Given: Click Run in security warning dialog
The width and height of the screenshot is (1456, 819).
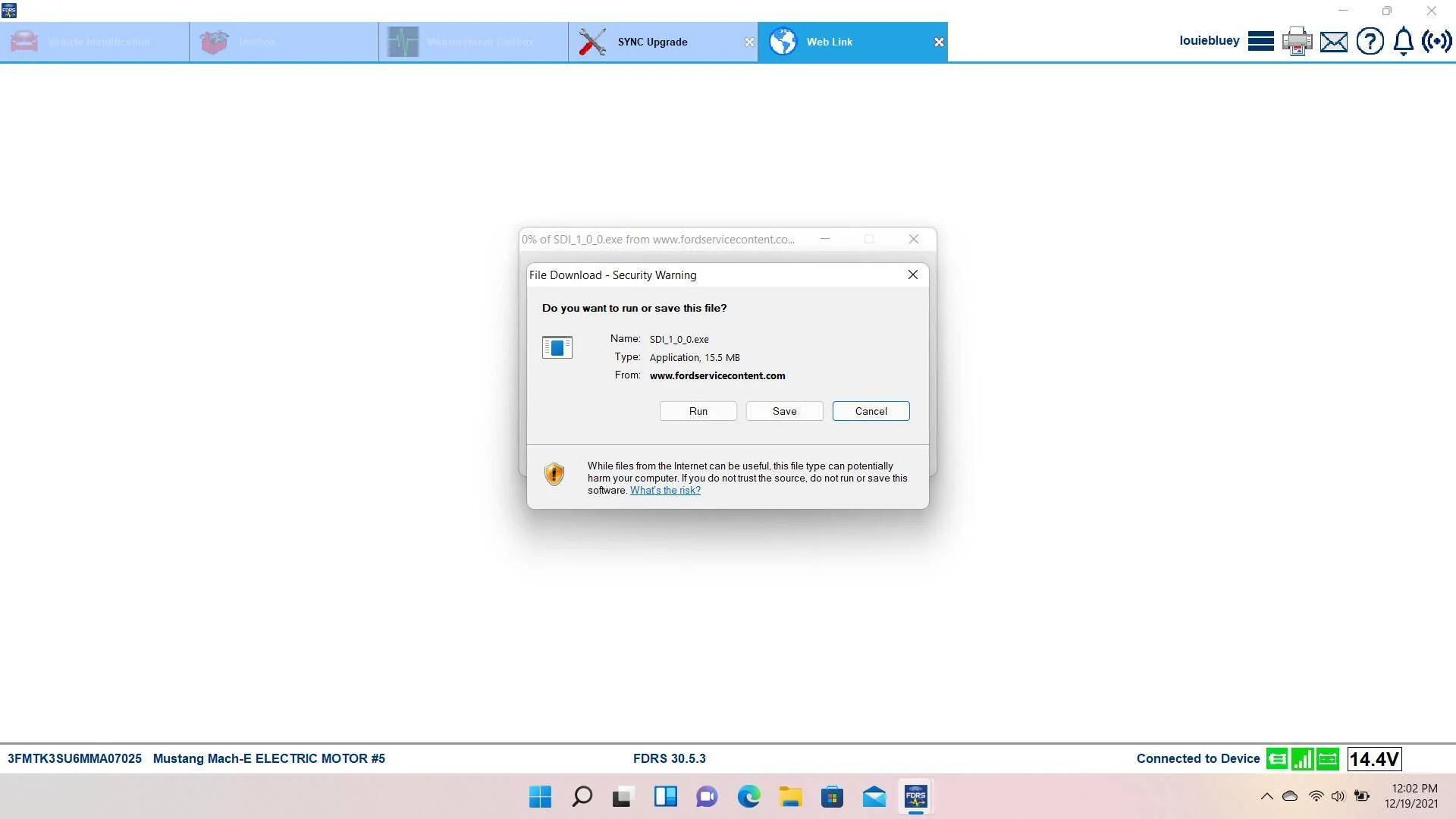Looking at the screenshot, I should tap(698, 411).
